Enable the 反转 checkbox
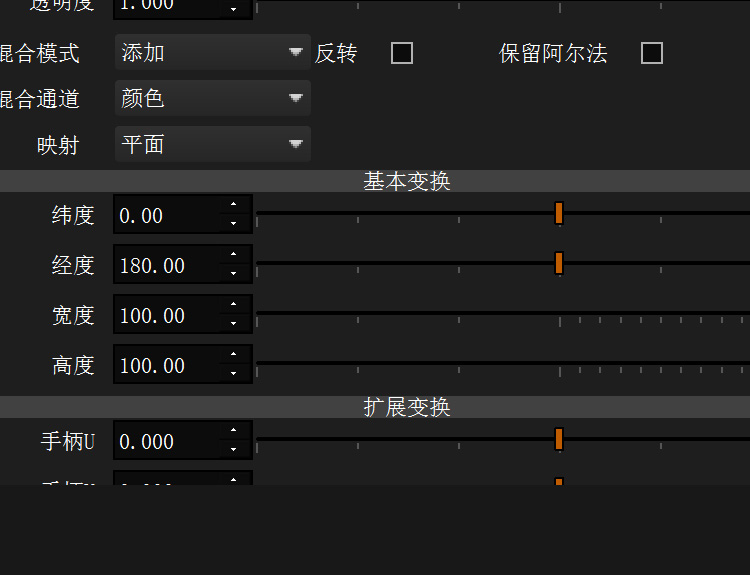Screen dimensions: 750x575 pos(402,53)
